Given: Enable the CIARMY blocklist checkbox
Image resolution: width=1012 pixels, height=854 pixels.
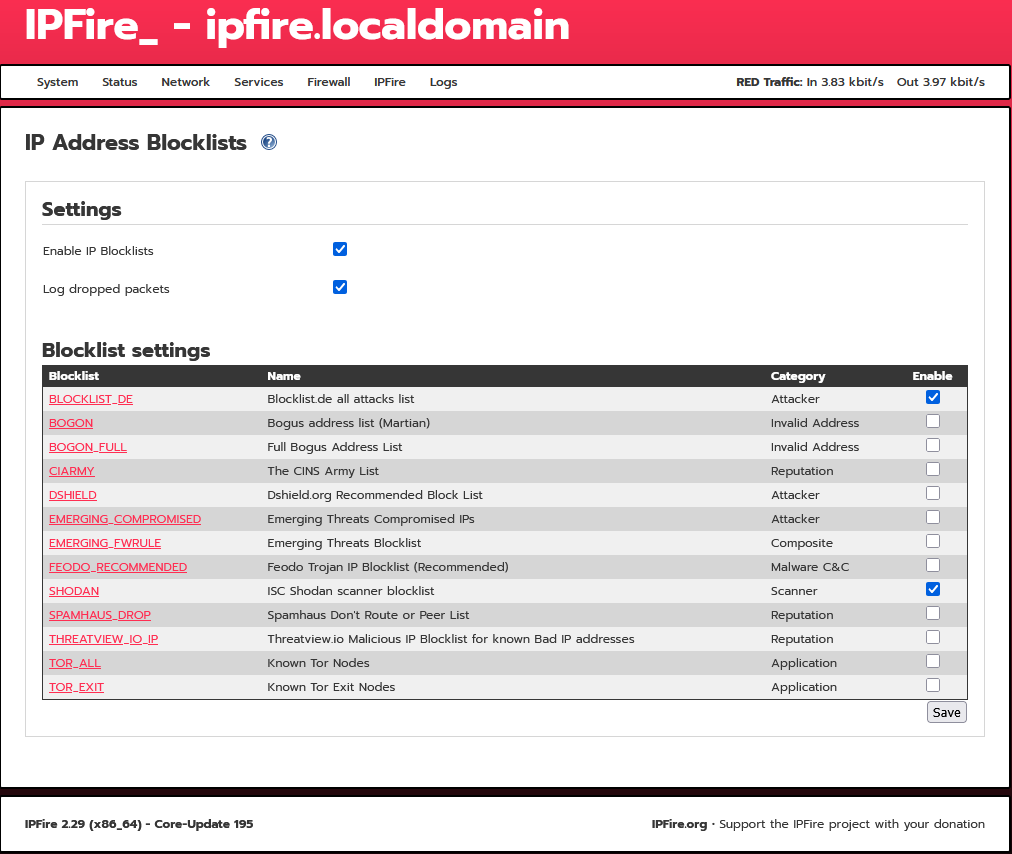Looking at the screenshot, I should pos(933,469).
